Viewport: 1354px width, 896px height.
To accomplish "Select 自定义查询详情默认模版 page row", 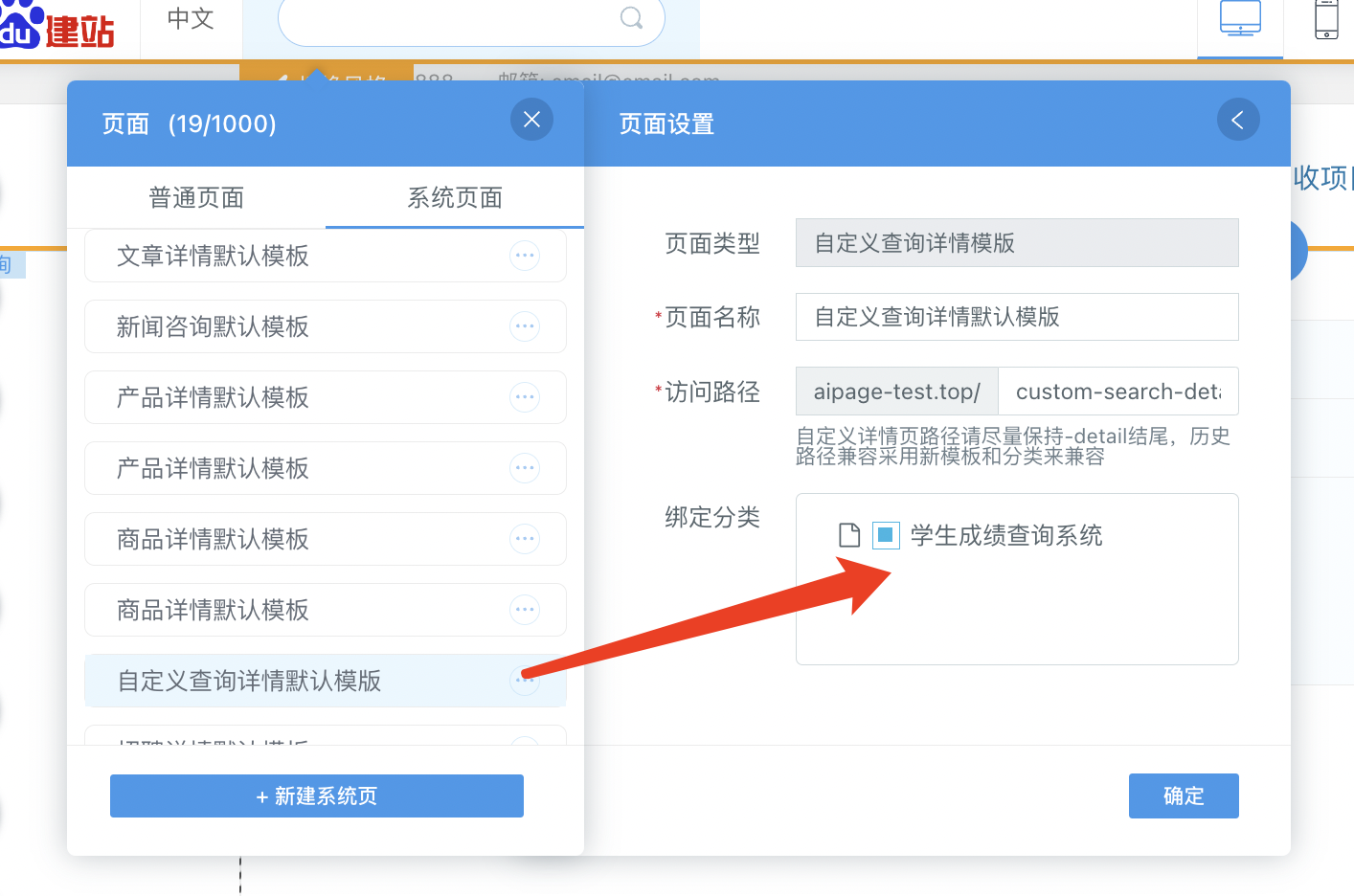I will coord(326,681).
